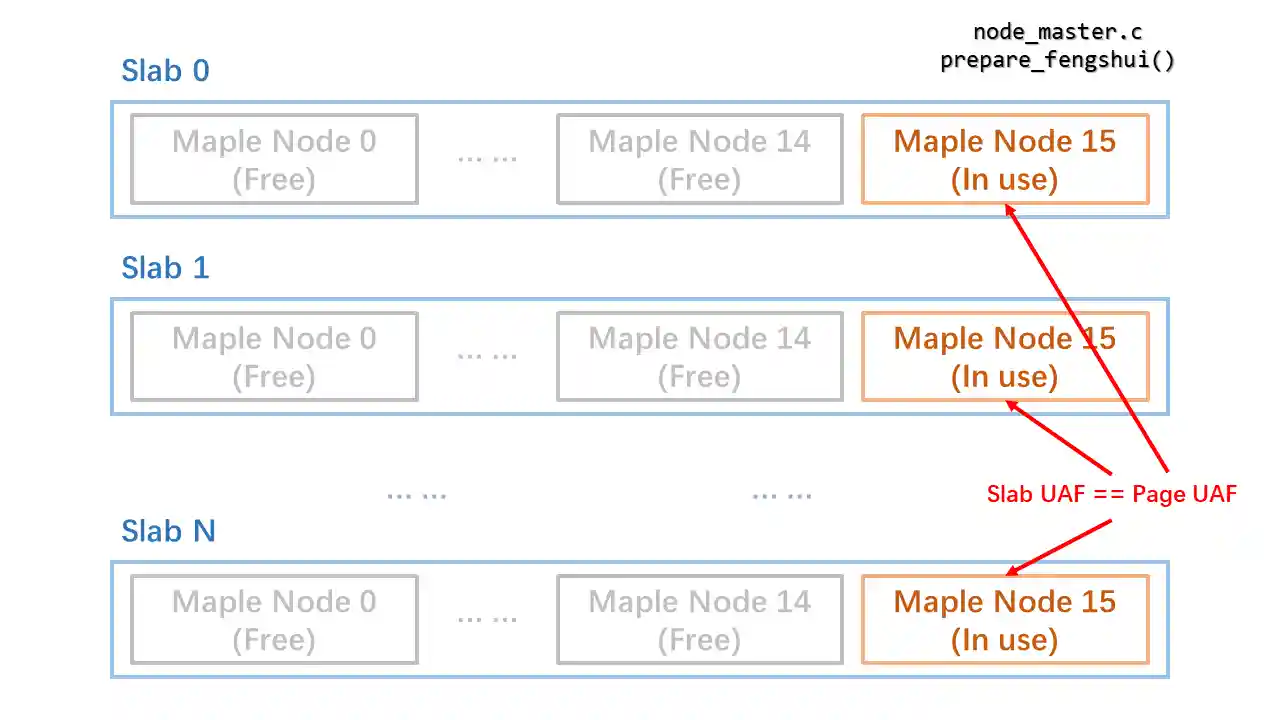
Task: Click the "Slab N" heading label
Action: (x=168, y=531)
